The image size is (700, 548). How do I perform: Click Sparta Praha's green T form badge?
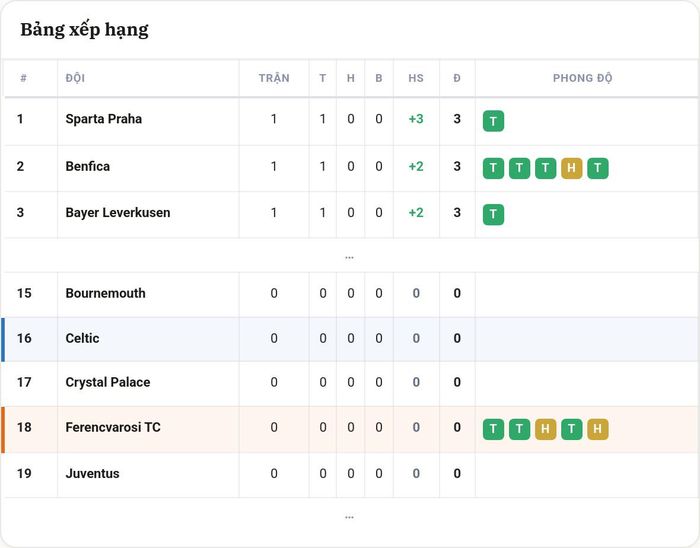[493, 121]
